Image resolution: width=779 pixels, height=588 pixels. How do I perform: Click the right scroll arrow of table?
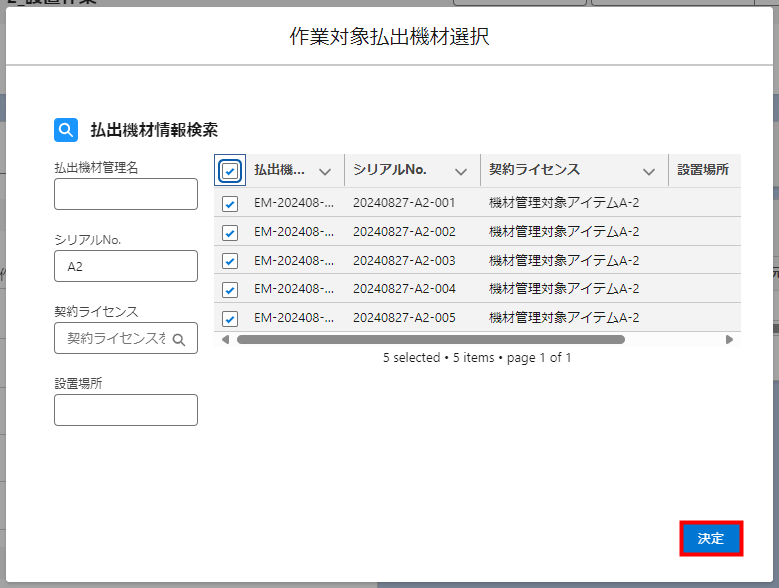[729, 340]
